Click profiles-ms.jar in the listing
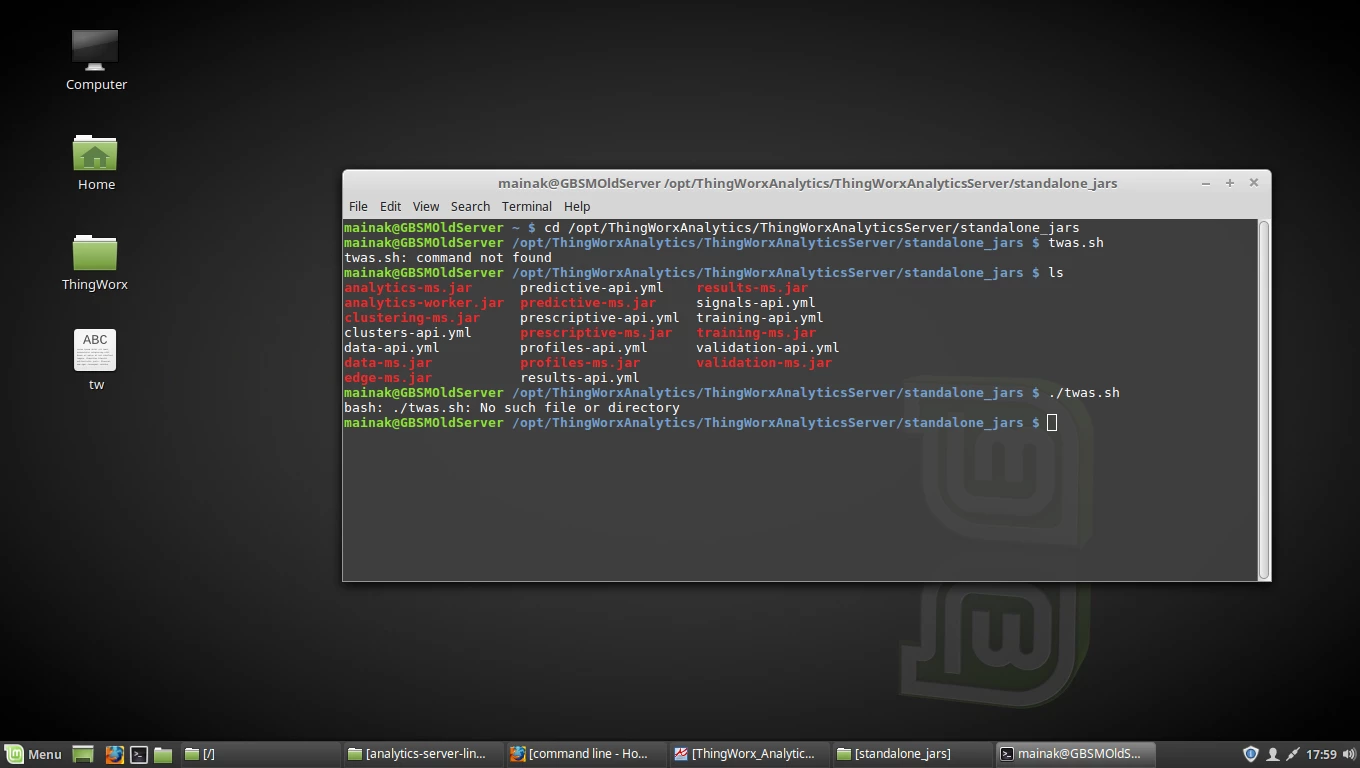Screen dimensions: 1360x768 [x=580, y=363]
